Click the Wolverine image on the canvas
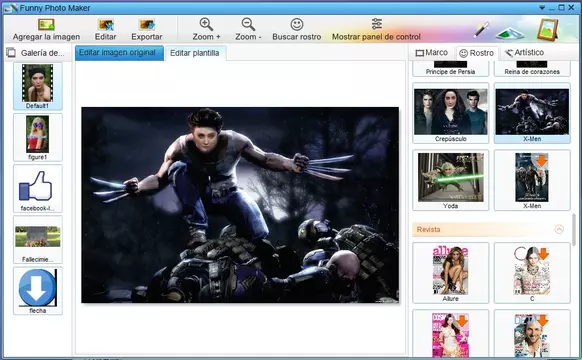Image resolution: width=582 pixels, height=360 pixels. [x=240, y=205]
